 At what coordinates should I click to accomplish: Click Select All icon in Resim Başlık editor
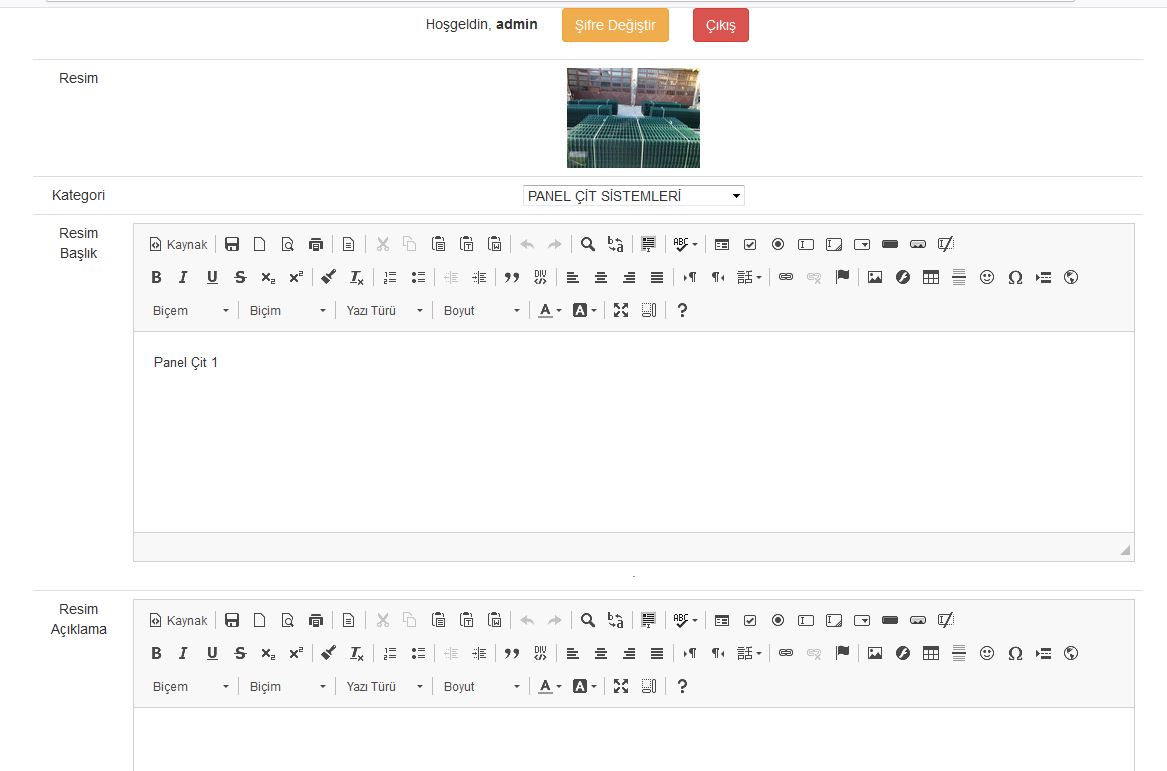pos(648,244)
